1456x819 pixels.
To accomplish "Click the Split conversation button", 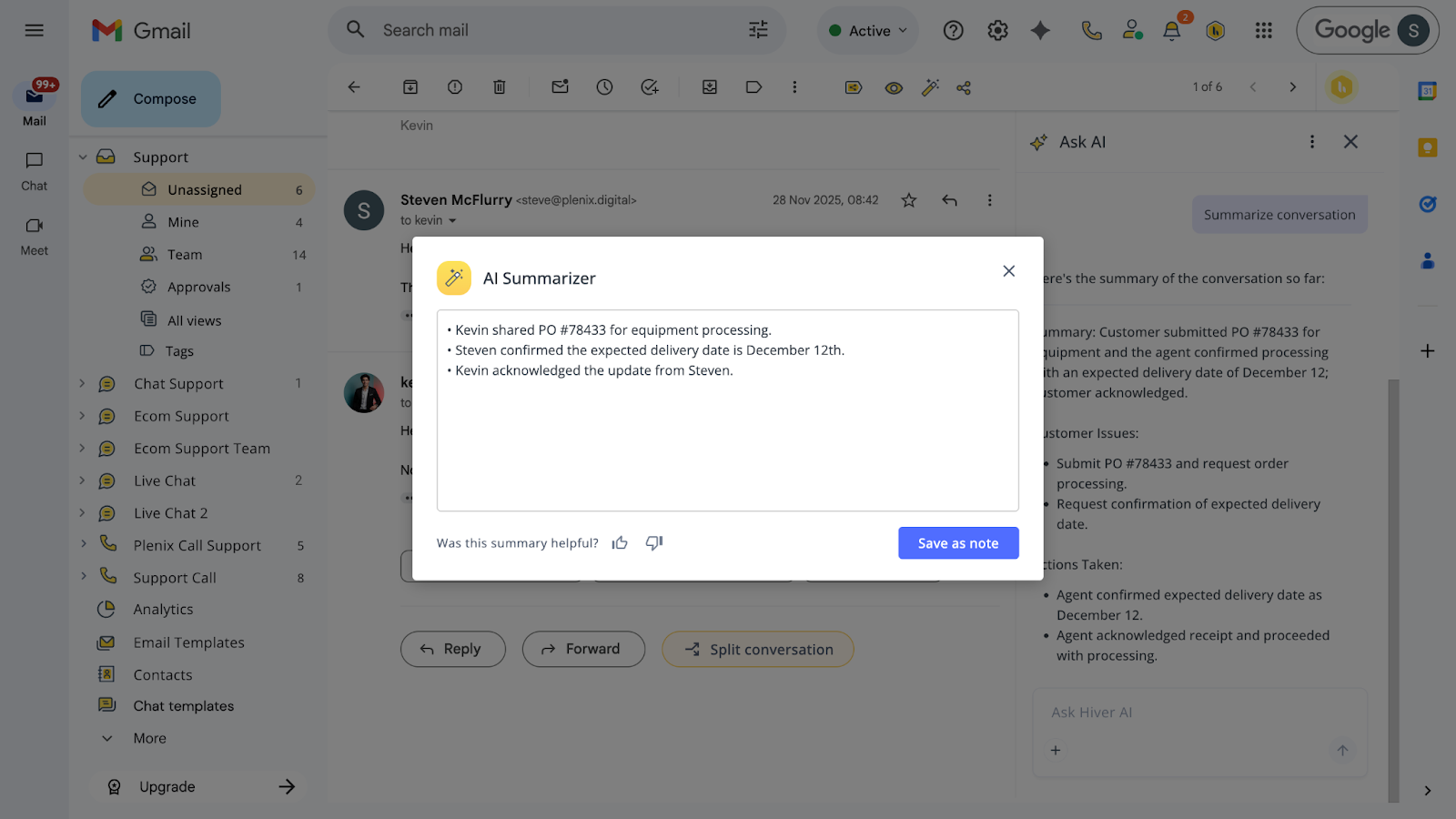I will [757, 649].
